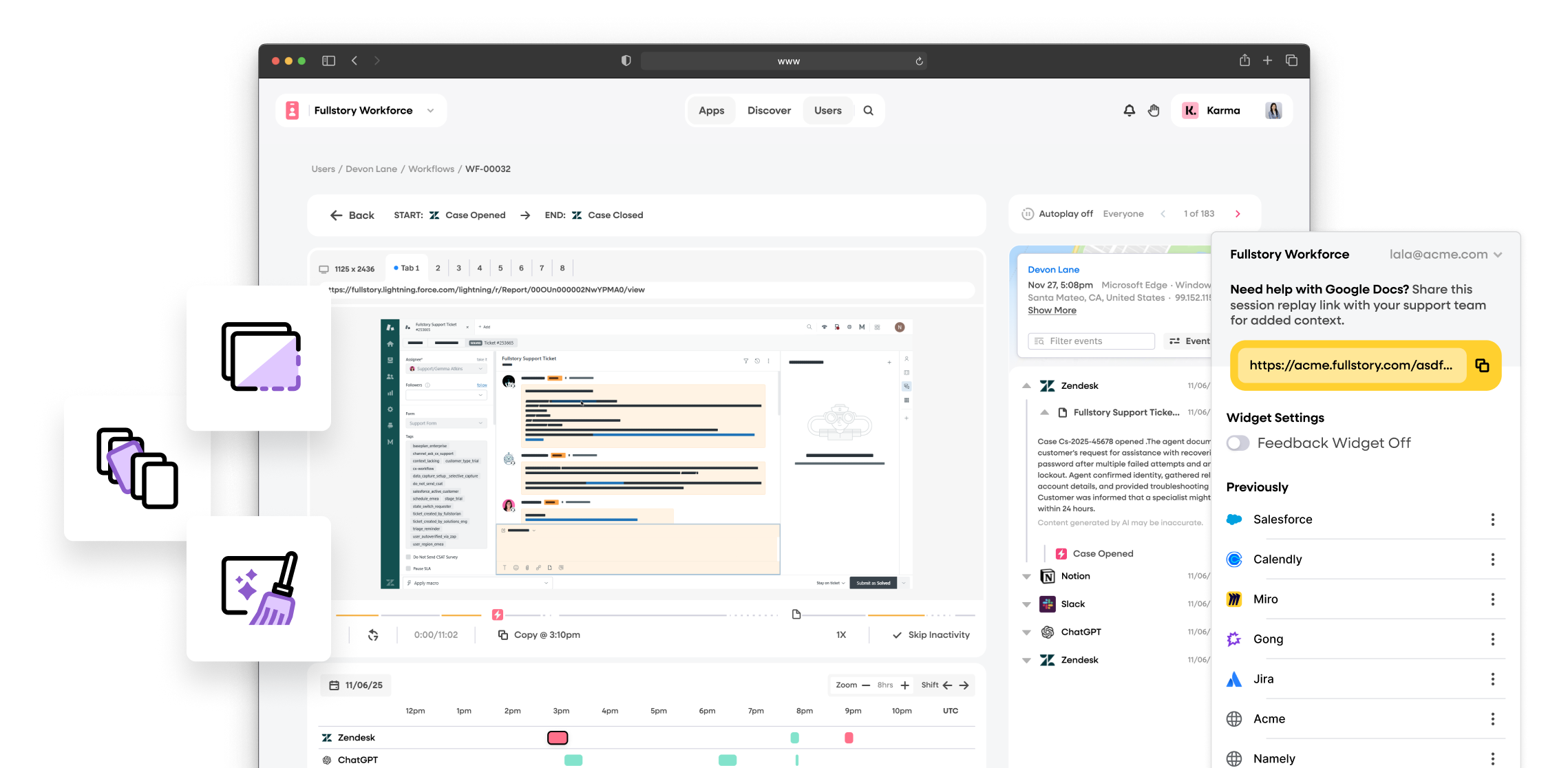
Task: Toggle the Feedback Widget switch
Action: 1238,443
